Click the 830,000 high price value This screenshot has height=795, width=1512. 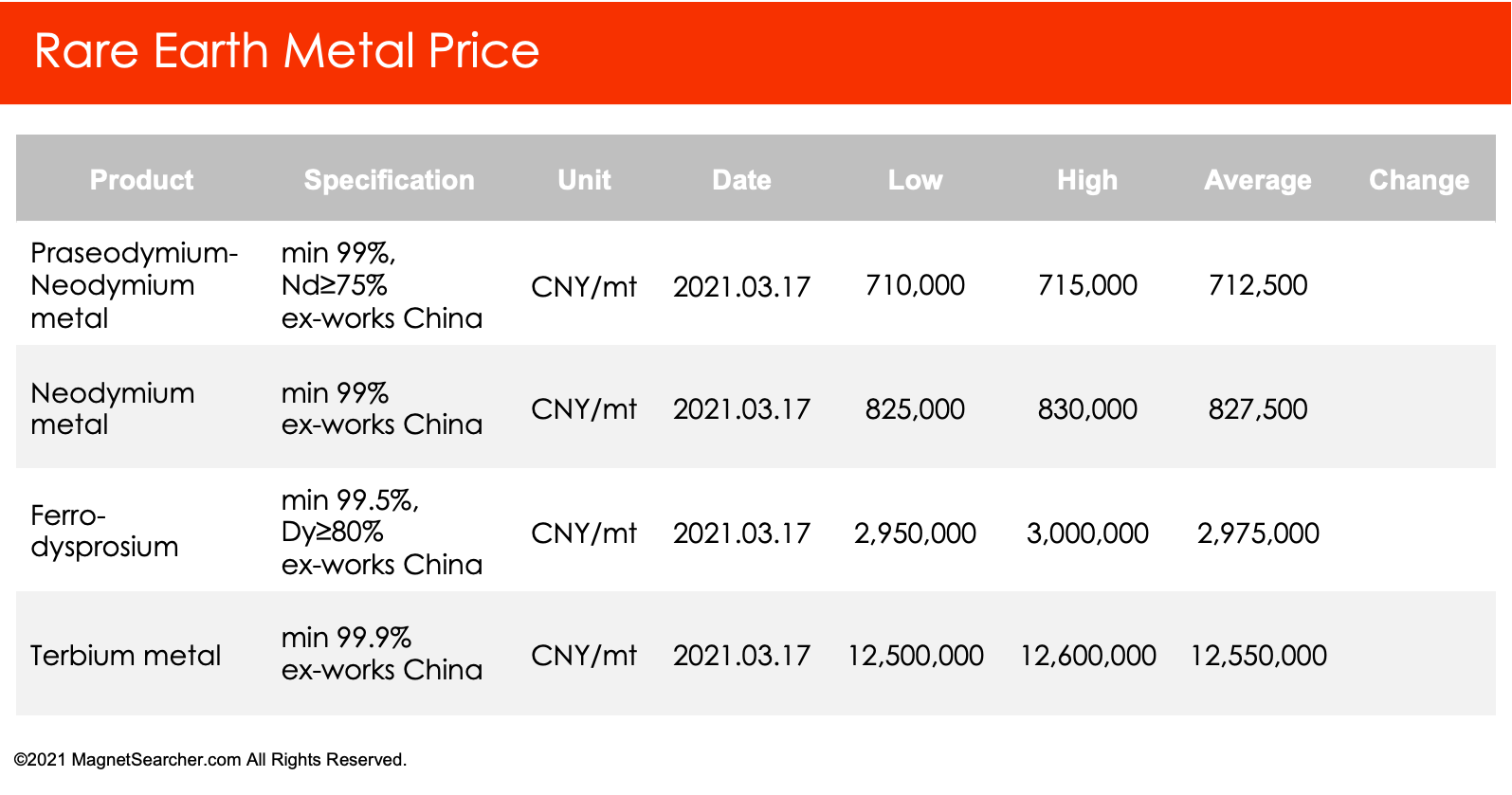1087,409
